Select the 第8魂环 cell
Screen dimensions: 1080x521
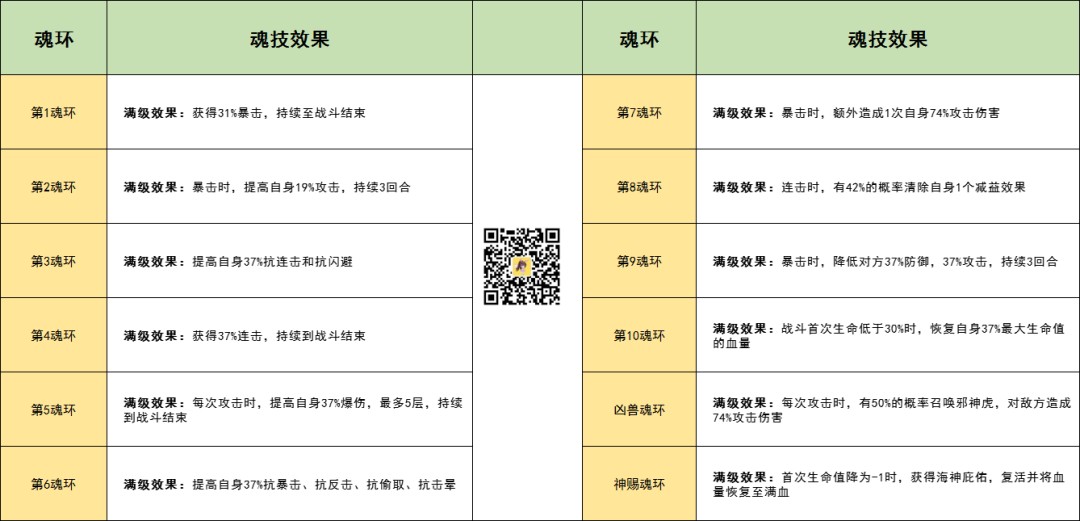(639, 186)
